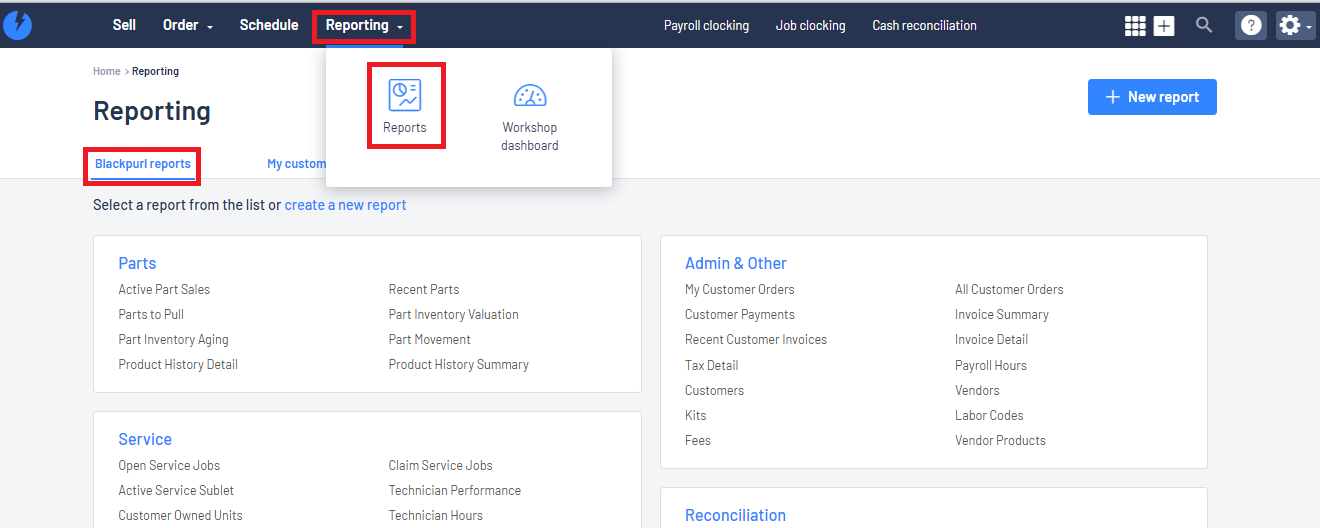1320x528 pixels.
Task: Open the apps grid icon
Action: tap(1135, 26)
